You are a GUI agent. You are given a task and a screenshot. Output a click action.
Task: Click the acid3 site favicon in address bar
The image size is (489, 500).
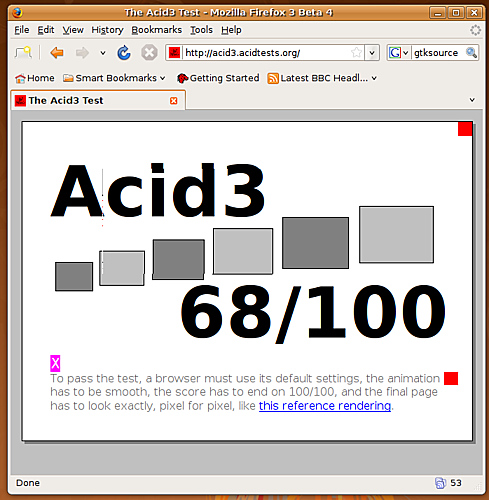pos(174,53)
